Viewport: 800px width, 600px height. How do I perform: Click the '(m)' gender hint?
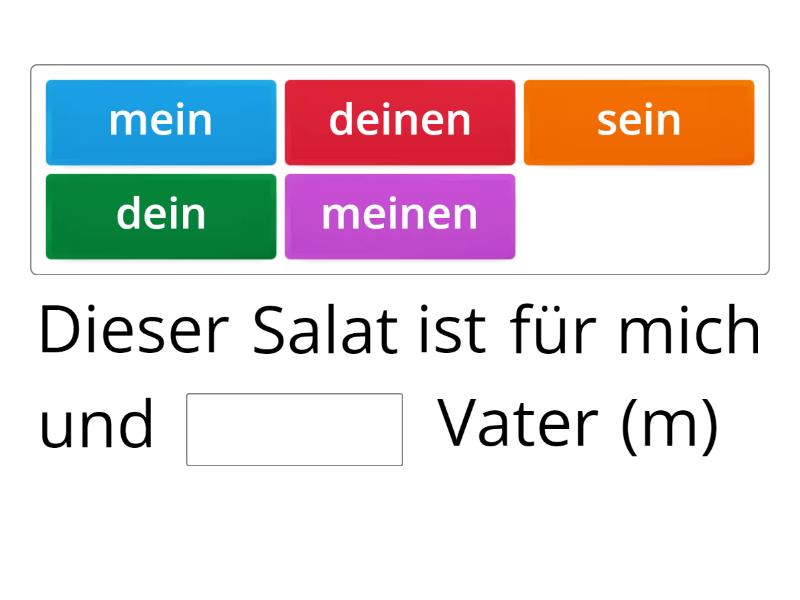pyautogui.click(x=670, y=426)
